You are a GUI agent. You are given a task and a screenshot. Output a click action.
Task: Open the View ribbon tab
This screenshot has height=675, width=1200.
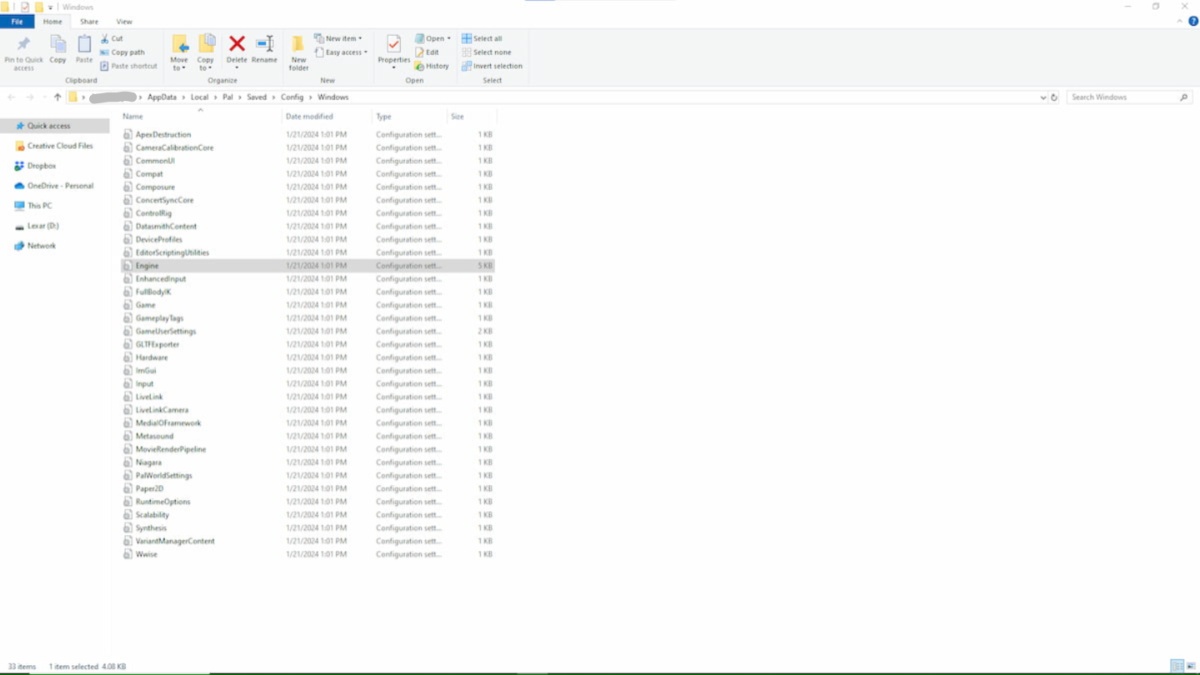click(124, 21)
